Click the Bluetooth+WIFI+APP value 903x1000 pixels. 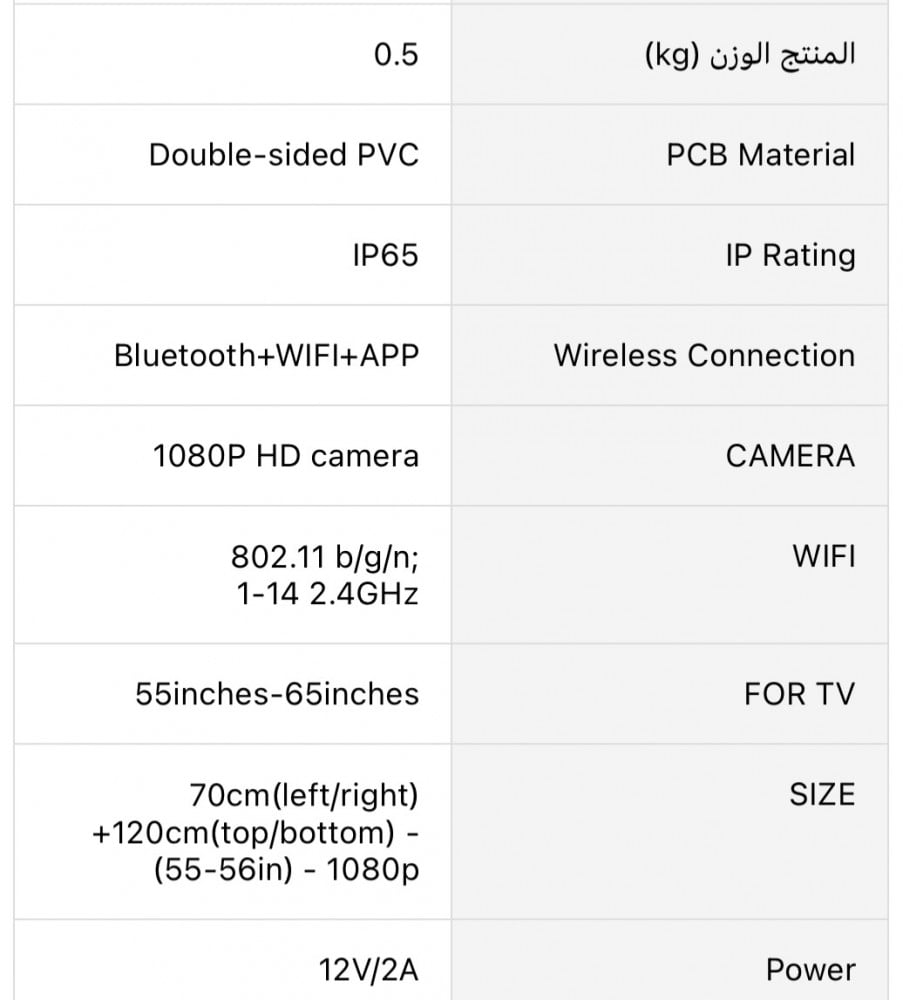click(x=266, y=355)
